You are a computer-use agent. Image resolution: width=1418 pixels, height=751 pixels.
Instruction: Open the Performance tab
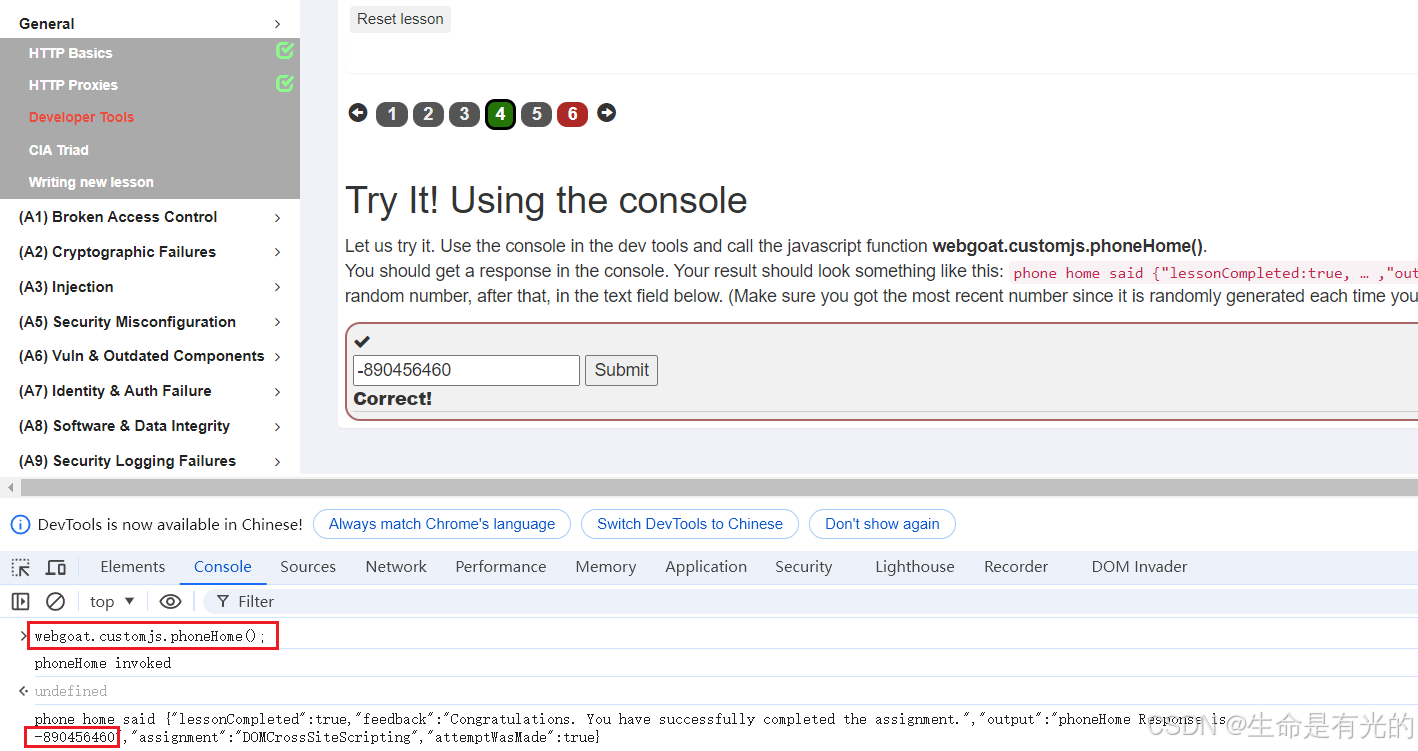[x=501, y=567]
